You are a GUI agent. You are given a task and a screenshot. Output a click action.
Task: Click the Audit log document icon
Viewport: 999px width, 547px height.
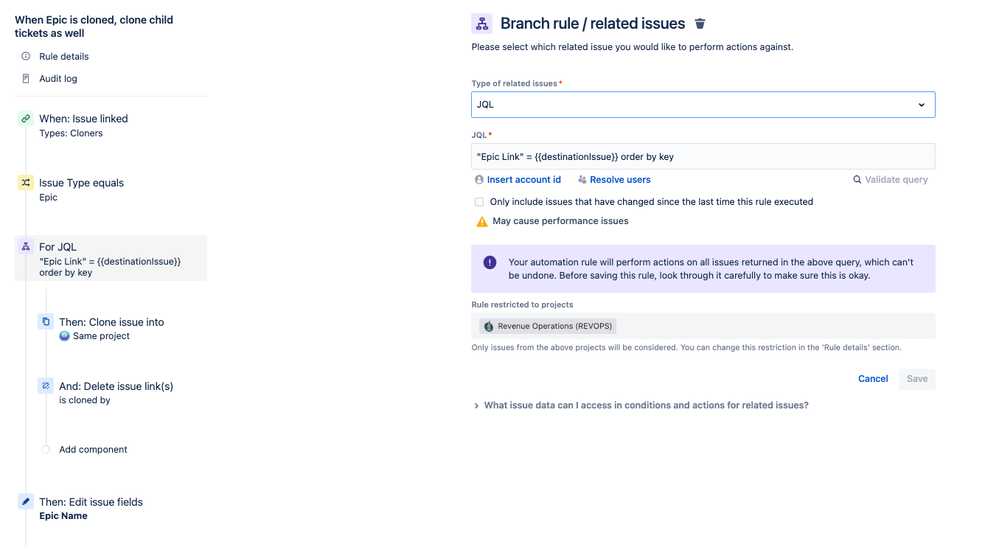point(25,78)
